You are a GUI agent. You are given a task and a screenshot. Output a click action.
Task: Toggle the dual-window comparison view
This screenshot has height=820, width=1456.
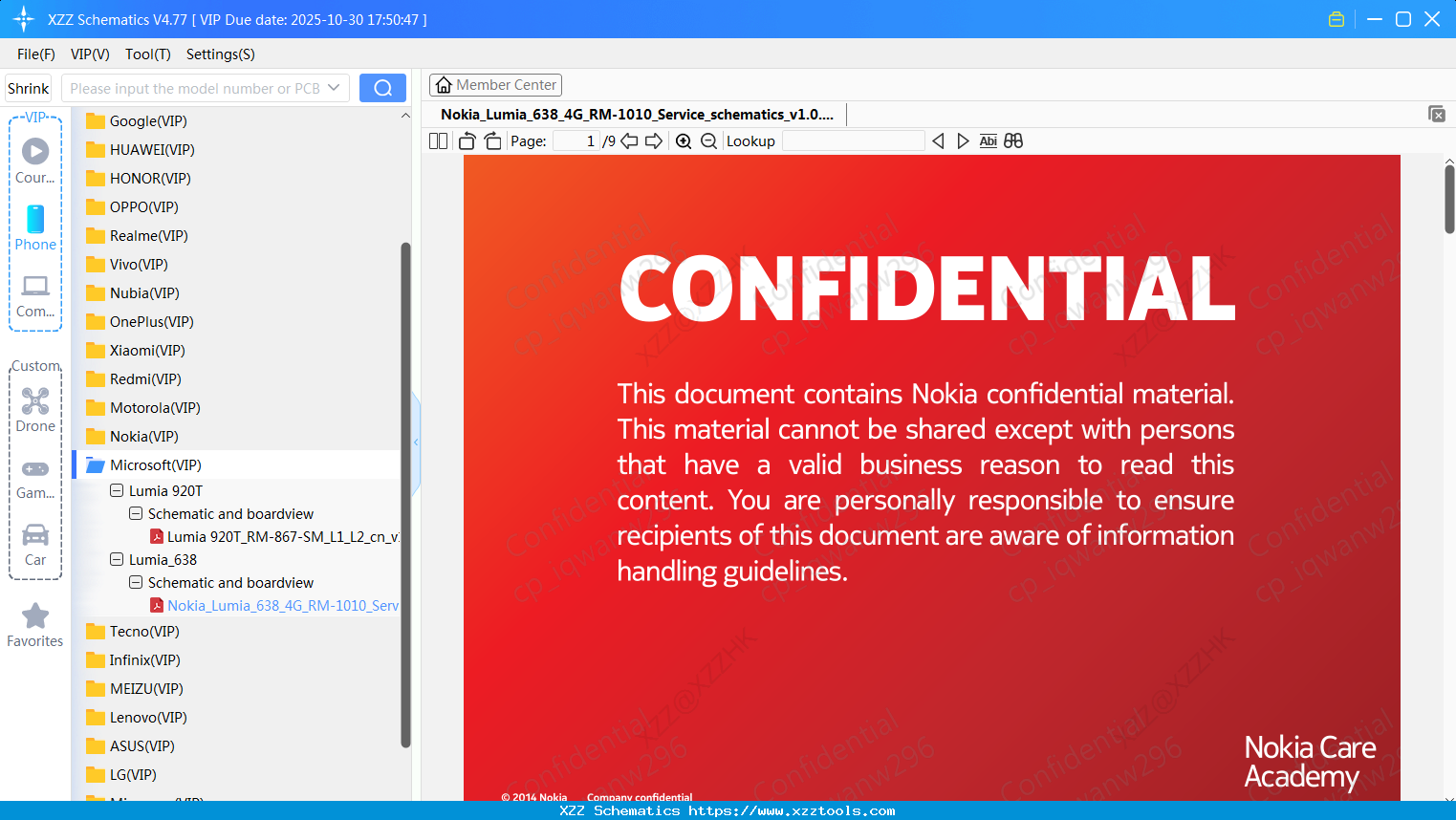[1013, 140]
